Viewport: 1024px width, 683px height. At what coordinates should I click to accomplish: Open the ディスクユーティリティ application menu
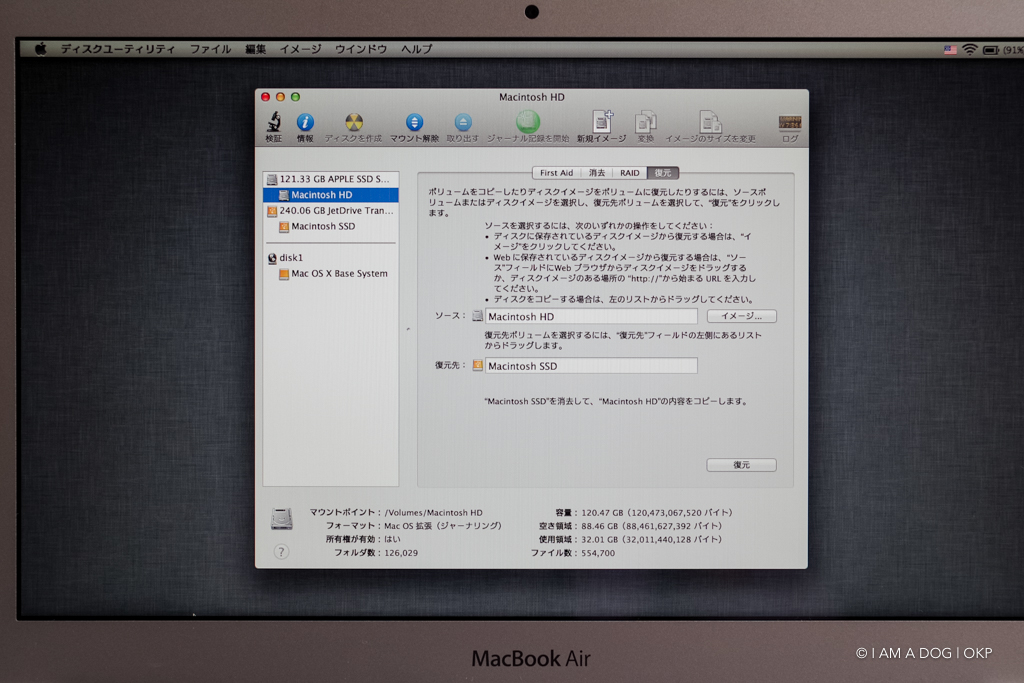[118, 49]
